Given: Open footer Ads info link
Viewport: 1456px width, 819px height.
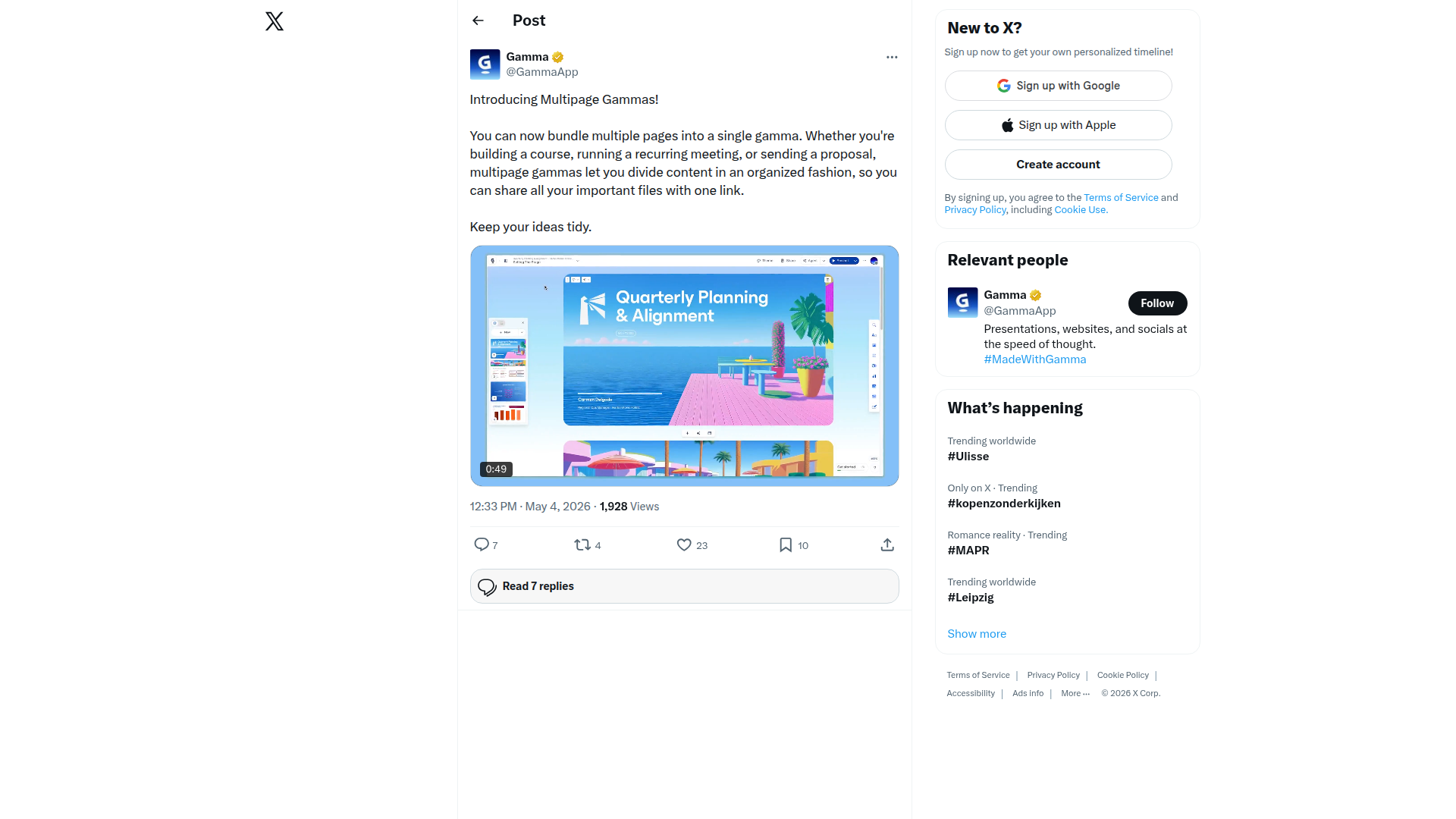Looking at the screenshot, I should tap(1028, 693).
